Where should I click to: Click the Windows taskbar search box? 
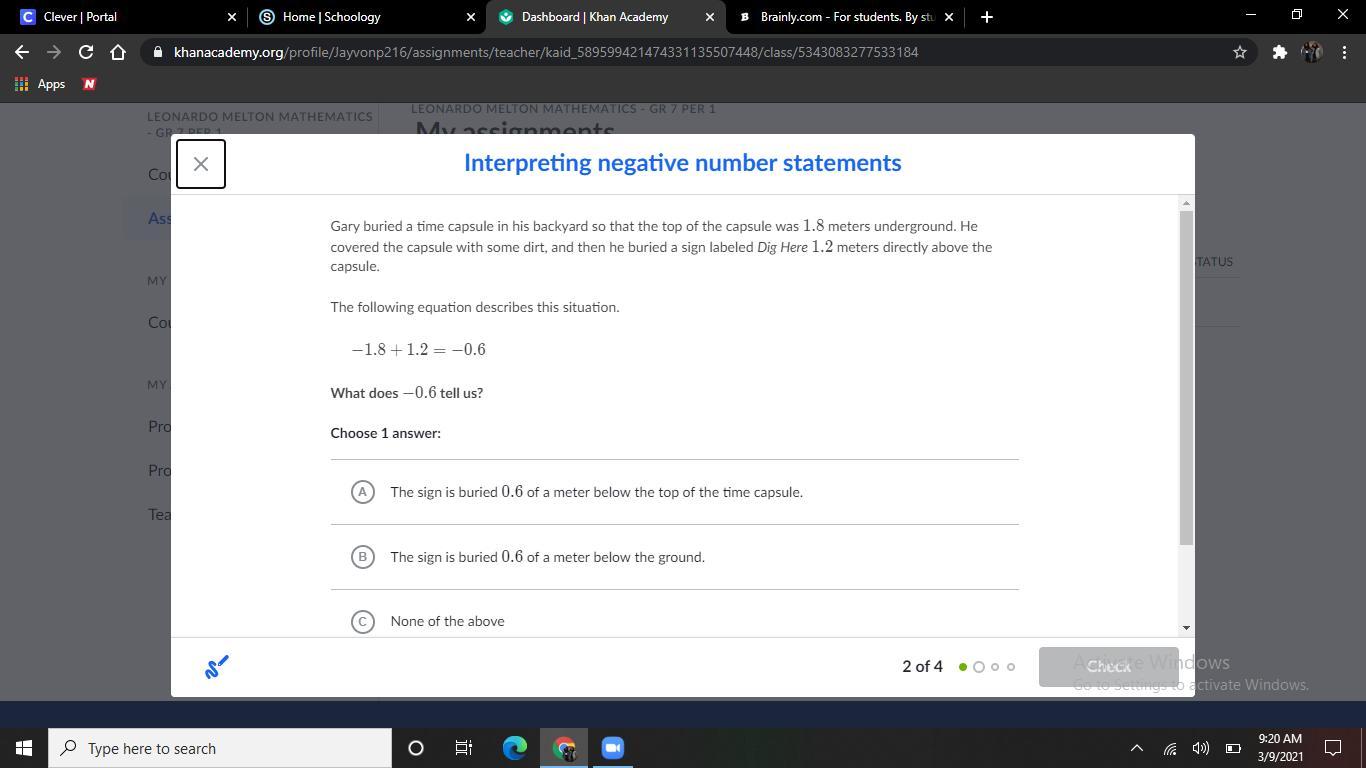click(x=220, y=748)
